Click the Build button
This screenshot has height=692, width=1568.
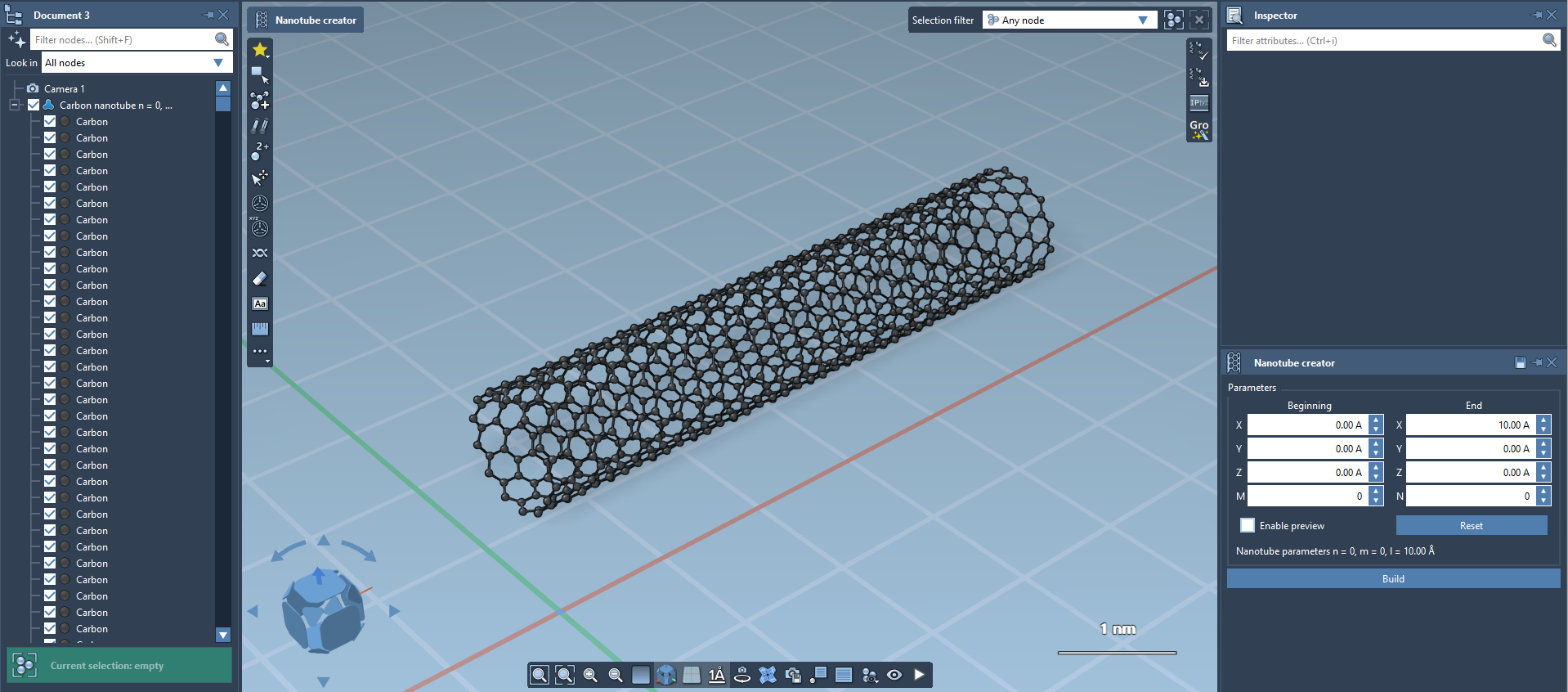pyautogui.click(x=1393, y=579)
